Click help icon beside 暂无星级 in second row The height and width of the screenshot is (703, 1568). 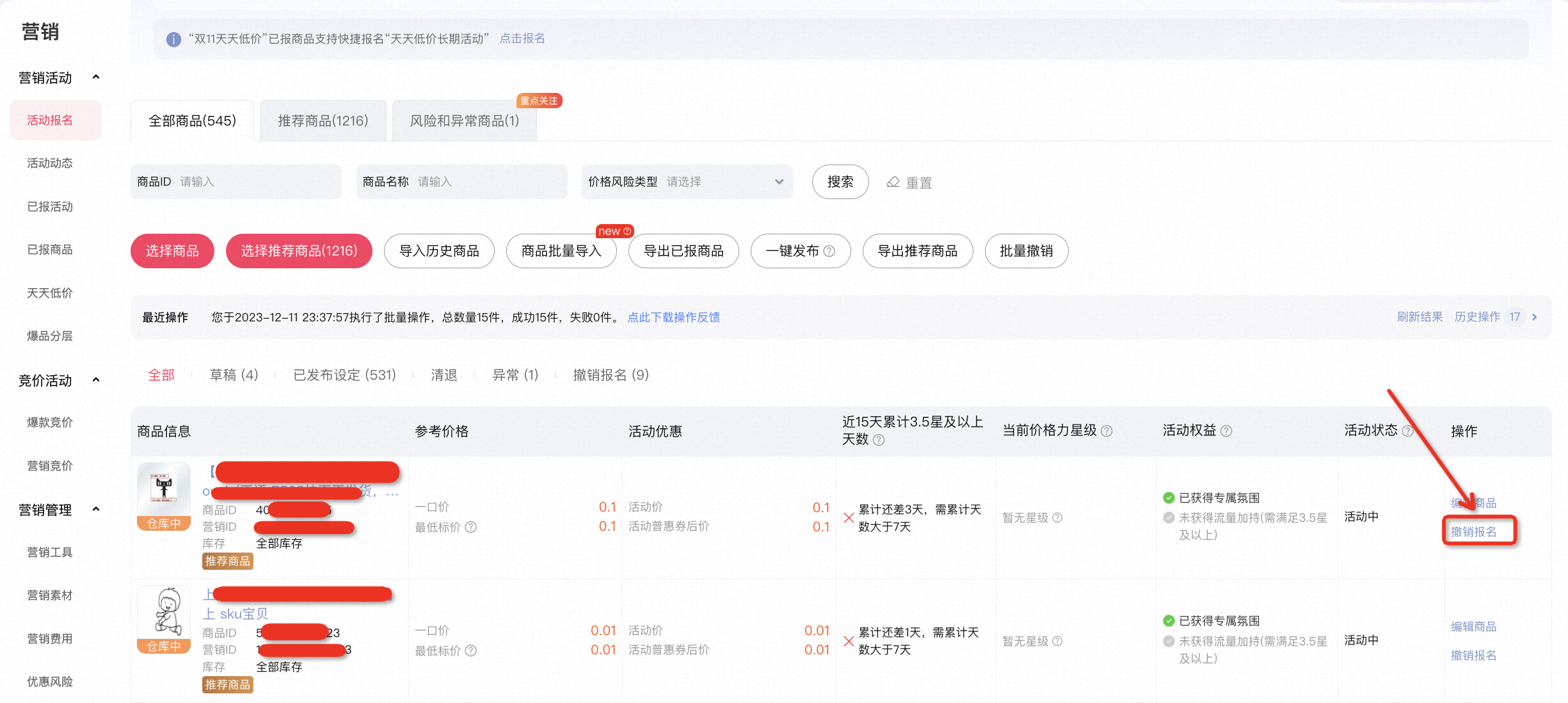coord(1057,641)
